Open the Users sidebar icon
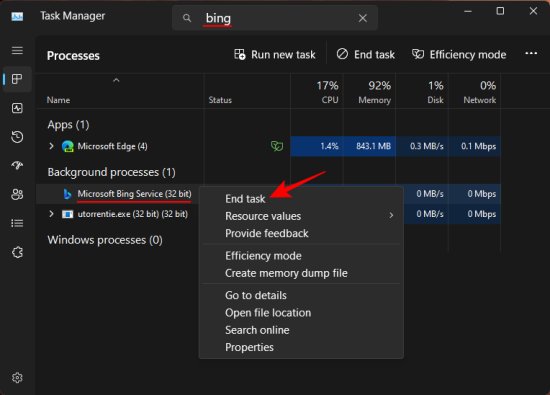Image resolution: width=550 pixels, height=395 pixels. coord(17,194)
